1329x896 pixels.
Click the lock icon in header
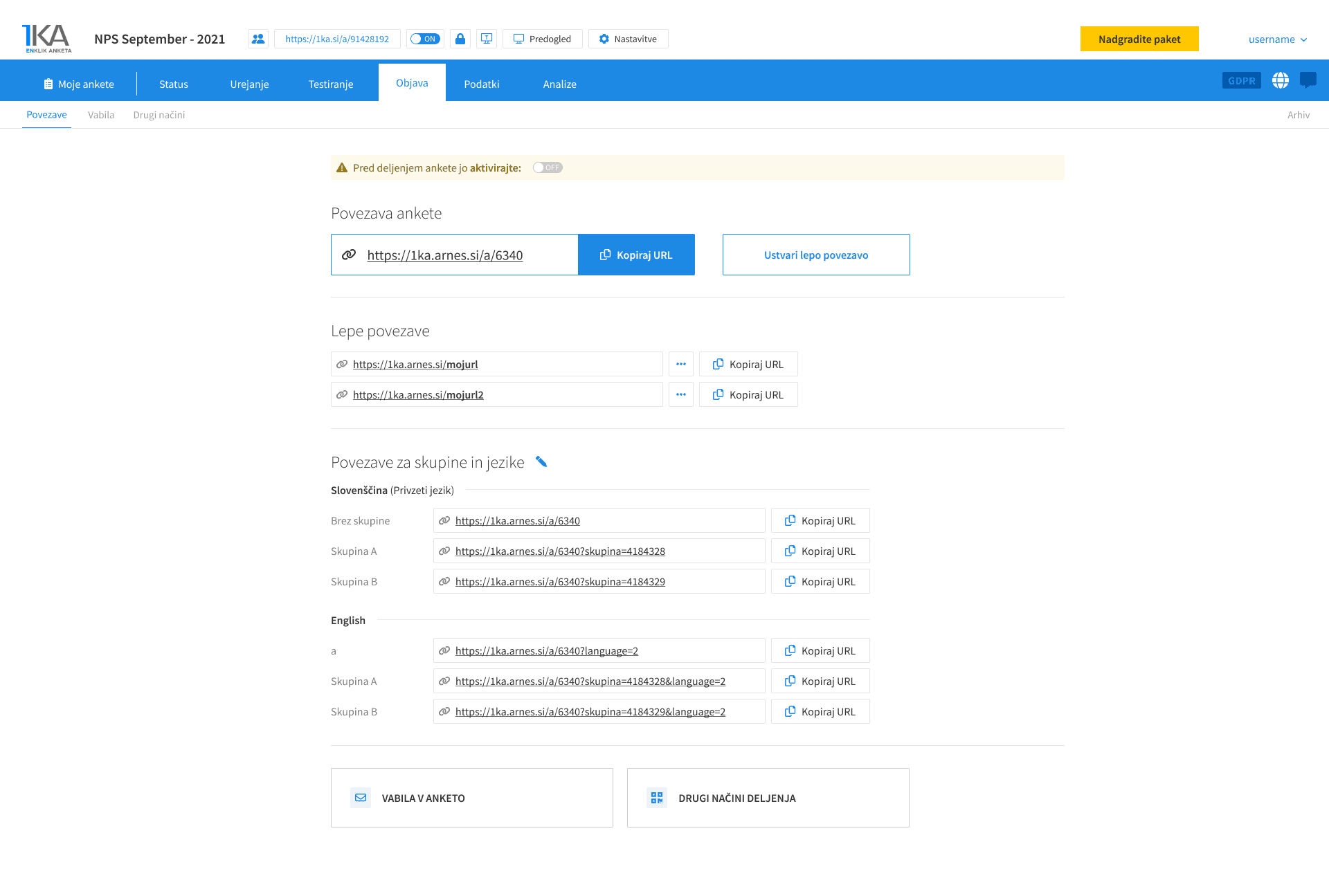460,39
